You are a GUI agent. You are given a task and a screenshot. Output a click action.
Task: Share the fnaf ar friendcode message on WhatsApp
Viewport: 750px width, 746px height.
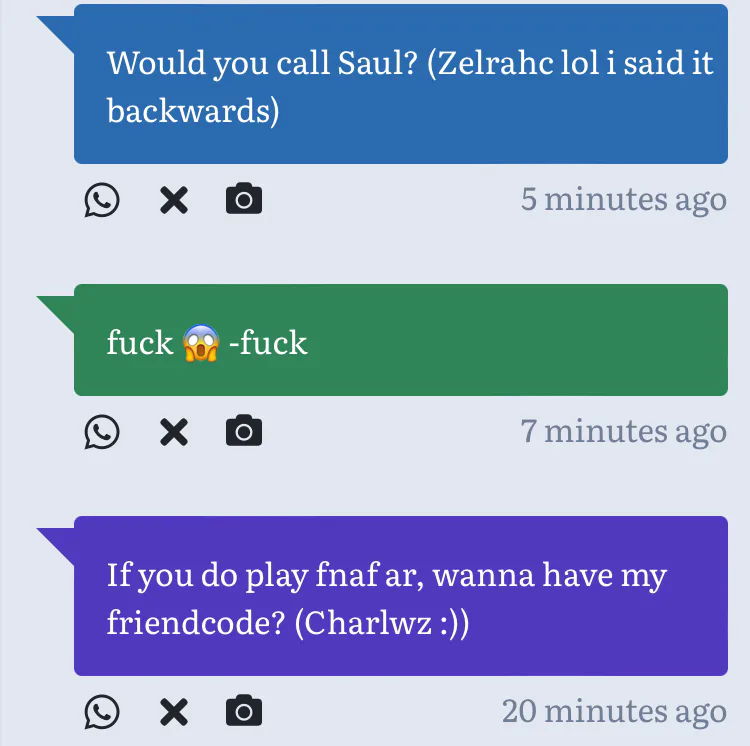[x=102, y=712]
